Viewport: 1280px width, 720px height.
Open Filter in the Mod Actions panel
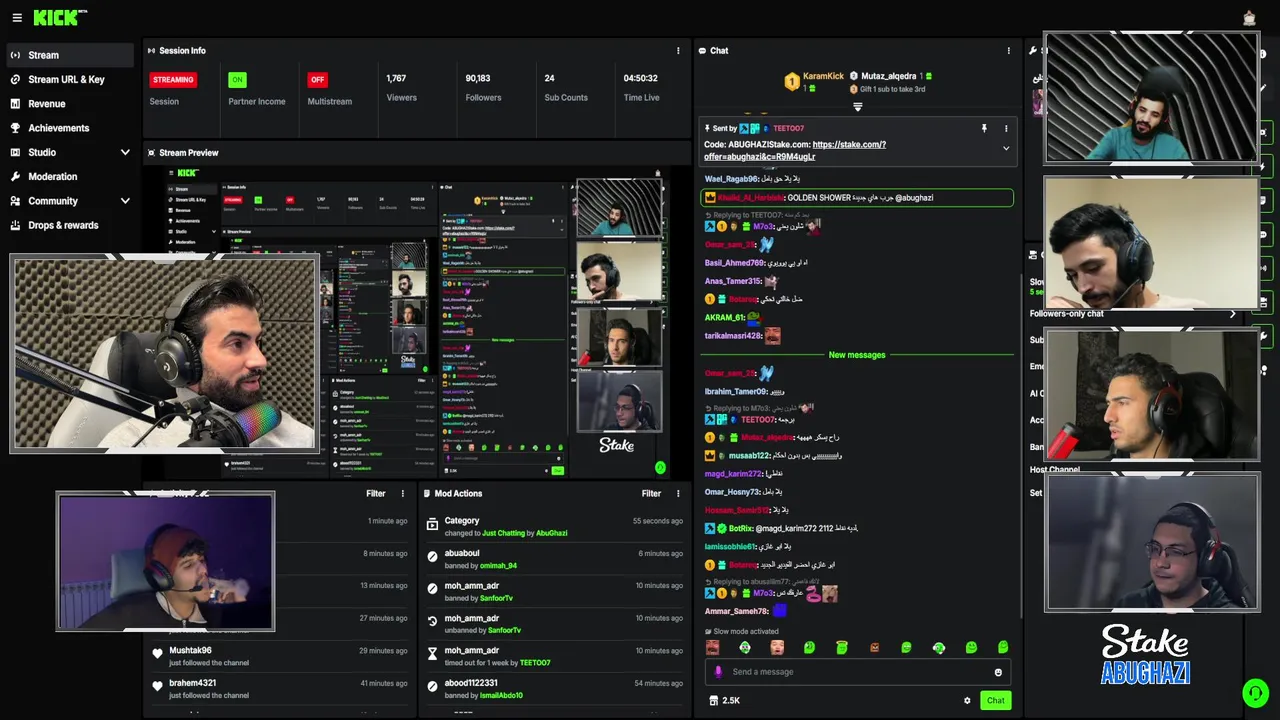tap(651, 493)
